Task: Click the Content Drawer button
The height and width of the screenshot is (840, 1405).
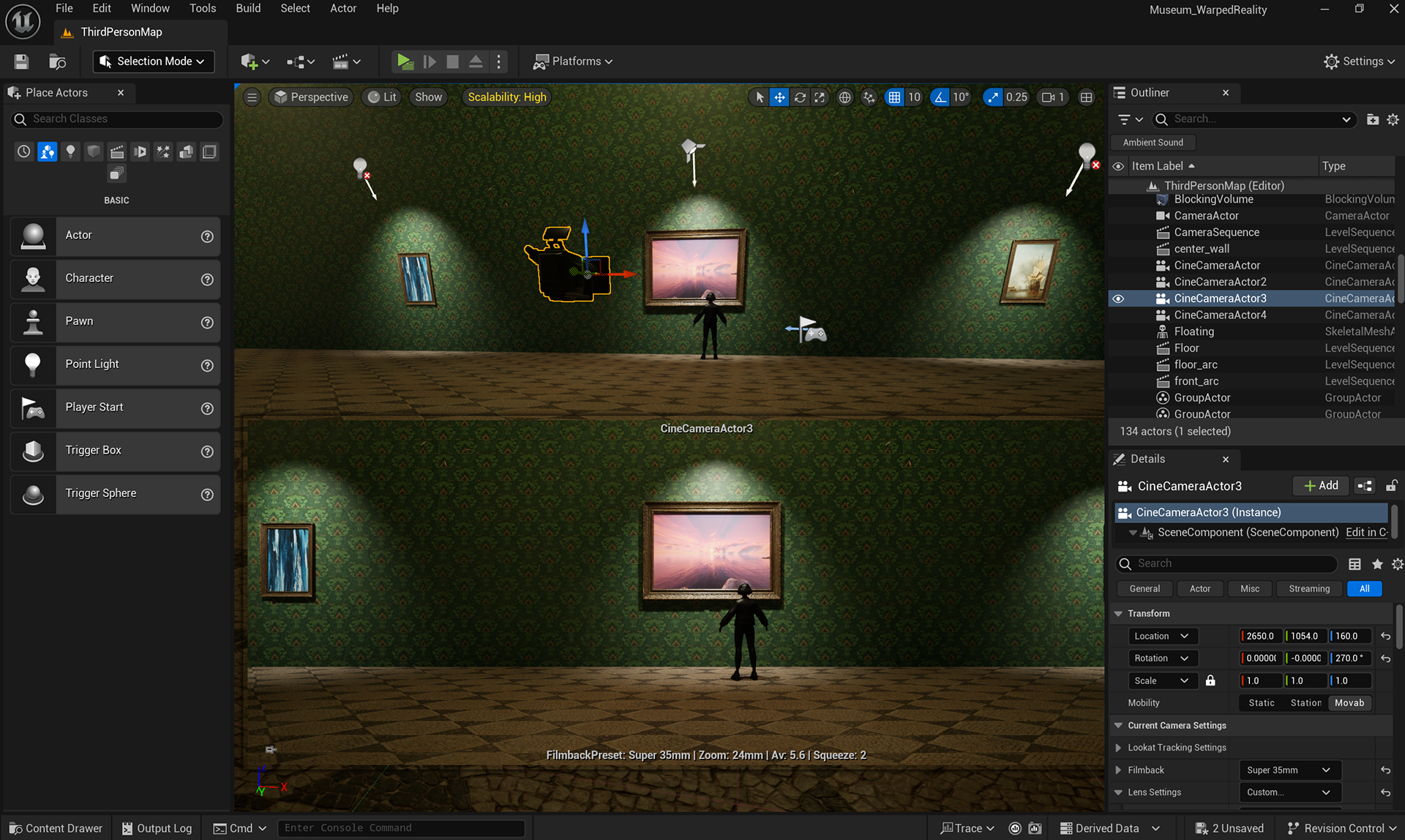Action: [56, 828]
